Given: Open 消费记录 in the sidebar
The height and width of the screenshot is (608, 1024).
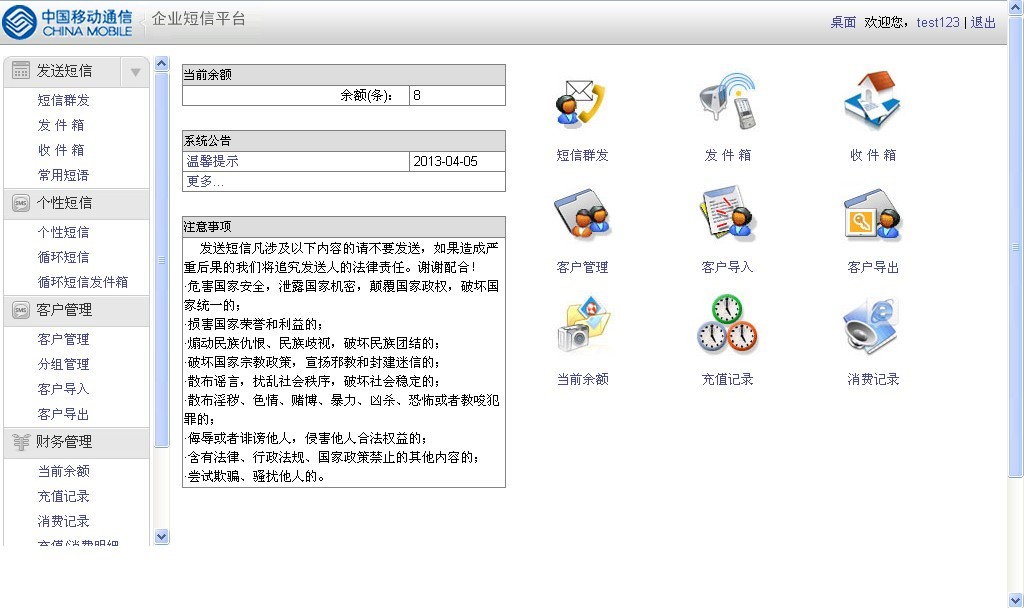Looking at the screenshot, I should 63,521.
